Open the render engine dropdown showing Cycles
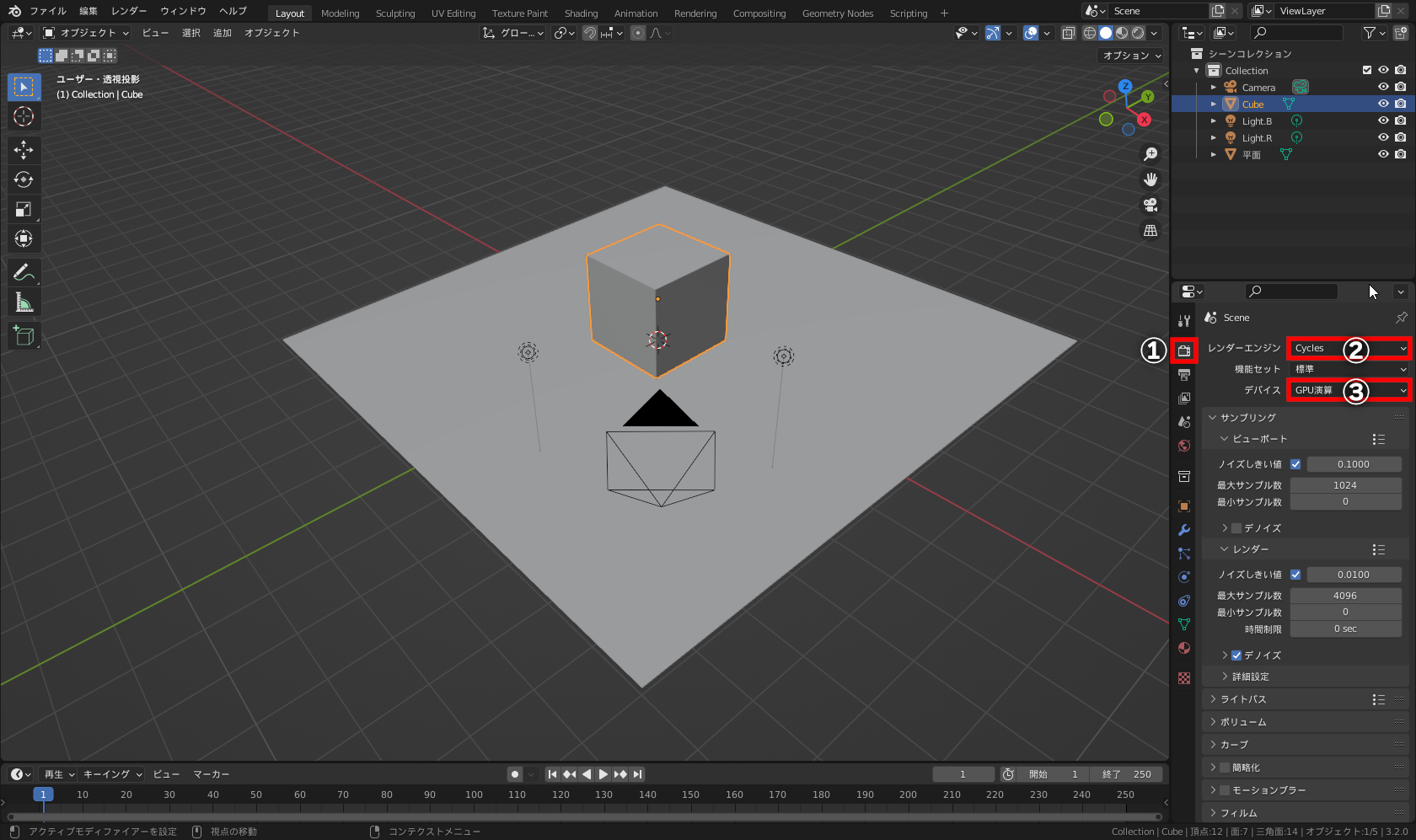The height and width of the screenshot is (840, 1416). [1349, 348]
